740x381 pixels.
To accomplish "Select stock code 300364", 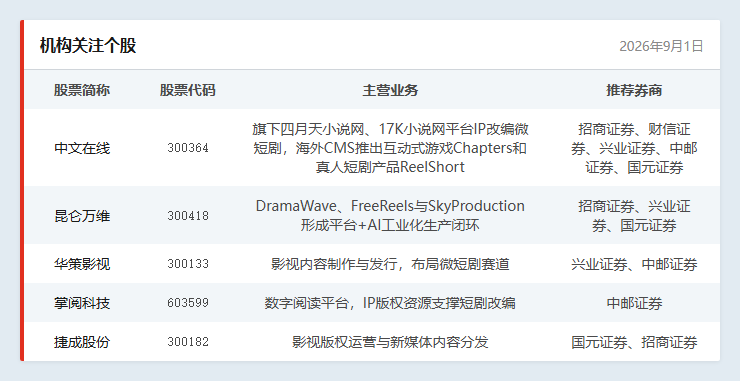I will pos(187,148).
